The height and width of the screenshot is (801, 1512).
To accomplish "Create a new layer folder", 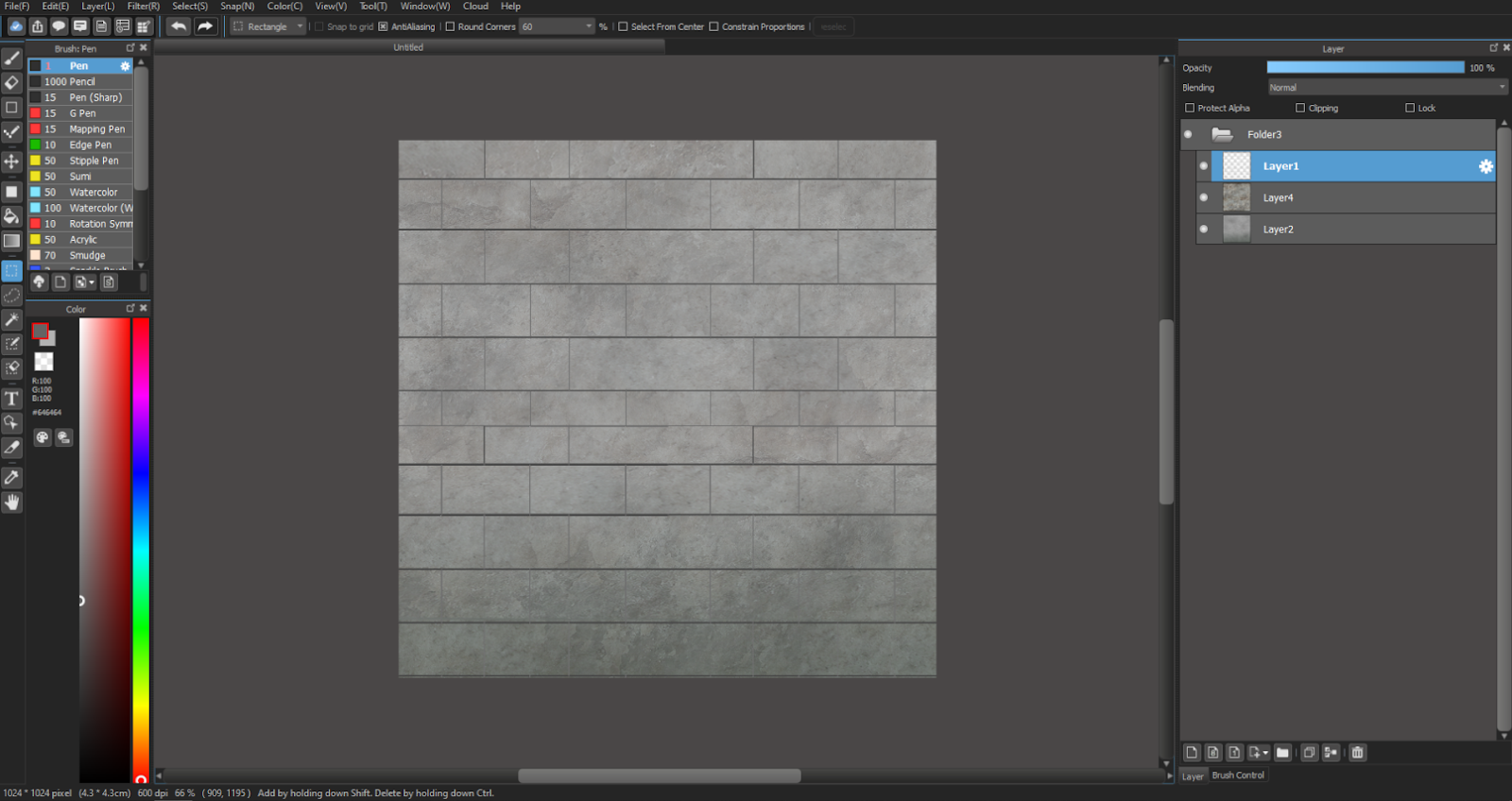I will click(1282, 753).
